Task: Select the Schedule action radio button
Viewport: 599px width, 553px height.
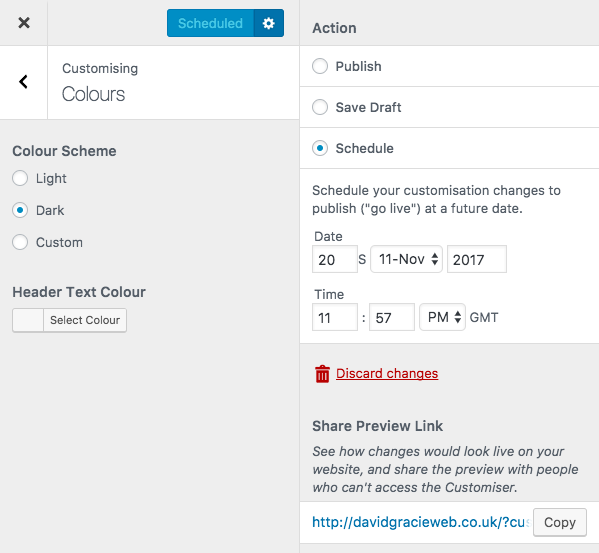Action: [x=320, y=148]
